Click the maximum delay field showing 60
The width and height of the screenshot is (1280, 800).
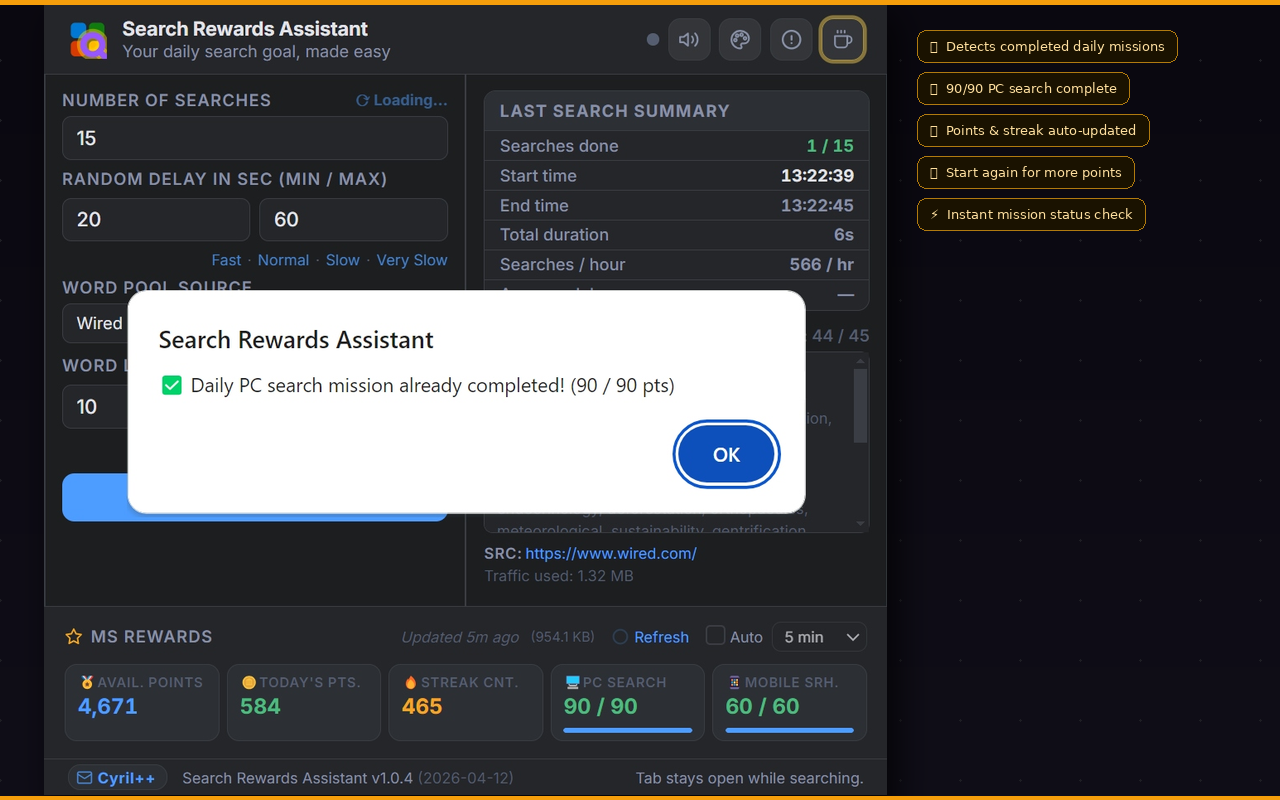pyautogui.click(x=353, y=219)
